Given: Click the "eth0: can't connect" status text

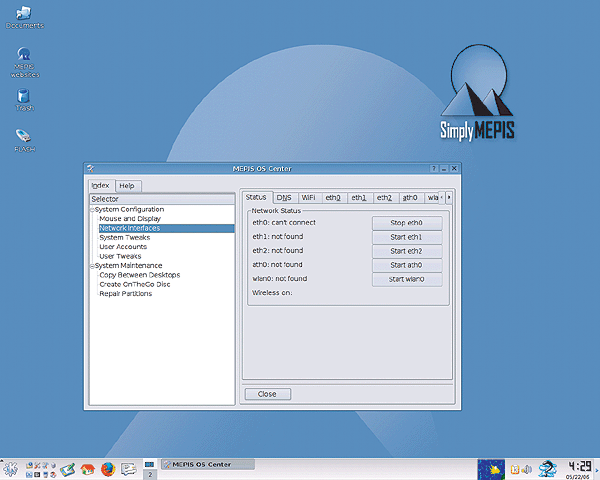Looking at the screenshot, I should point(284,222).
